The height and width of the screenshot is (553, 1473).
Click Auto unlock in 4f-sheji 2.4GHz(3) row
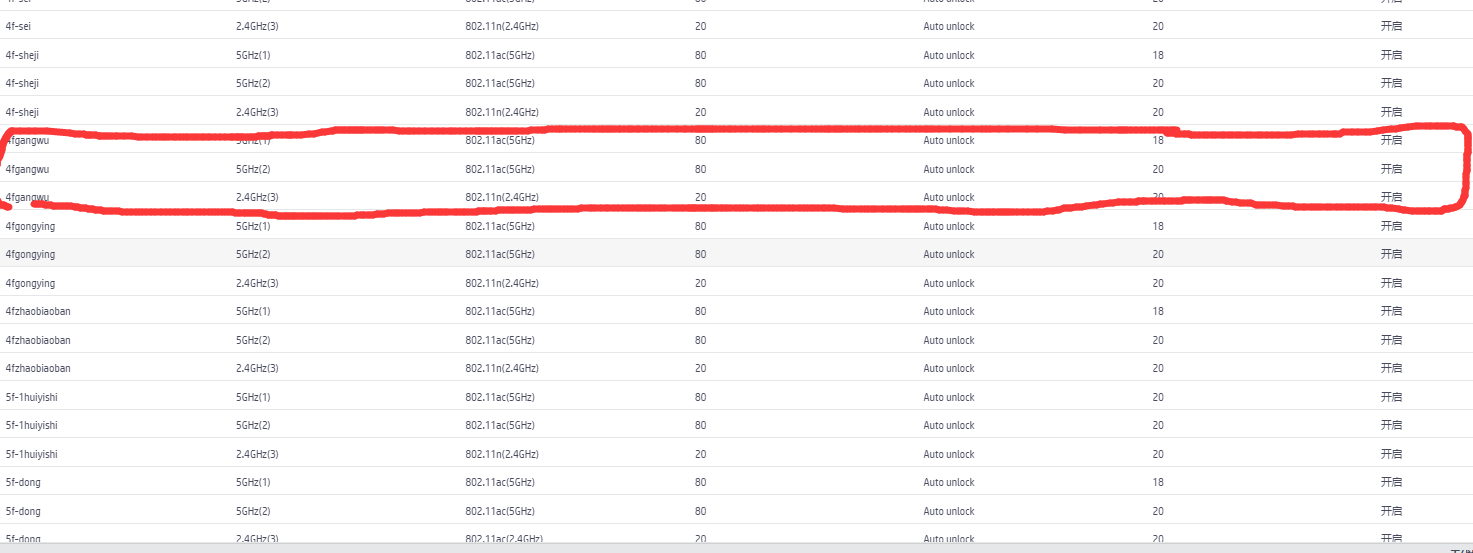[948, 112]
